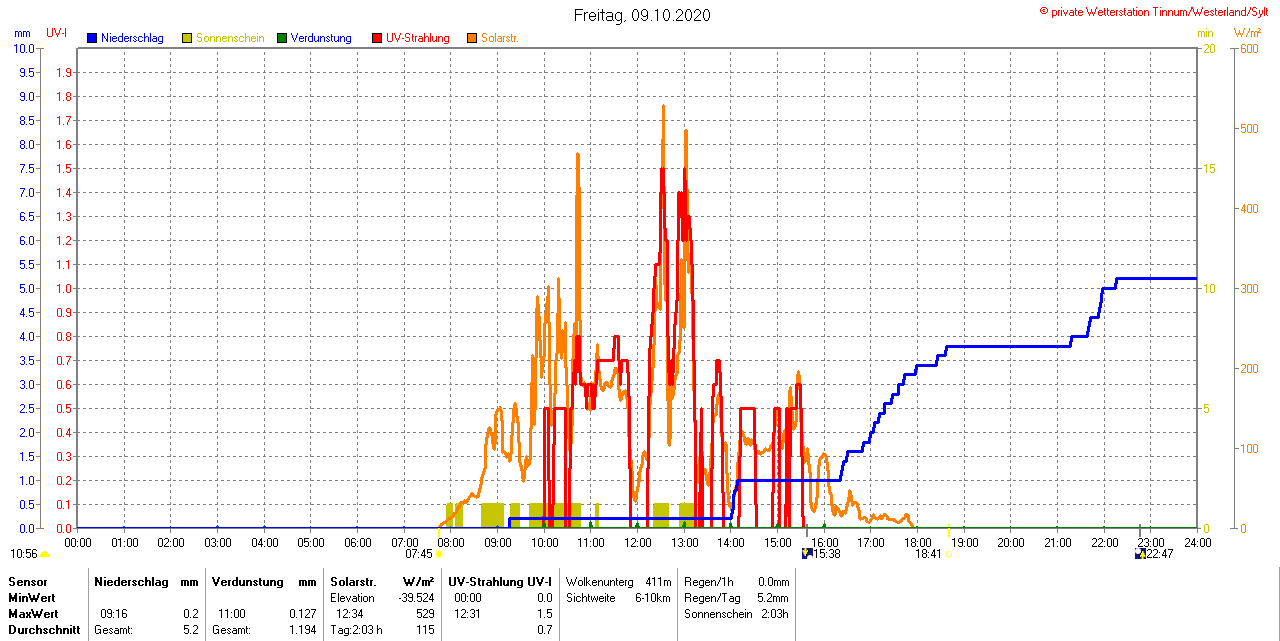Image resolution: width=1280 pixels, height=641 pixels.
Task: Click the Tag:2:03 h entry
Action: [357, 630]
